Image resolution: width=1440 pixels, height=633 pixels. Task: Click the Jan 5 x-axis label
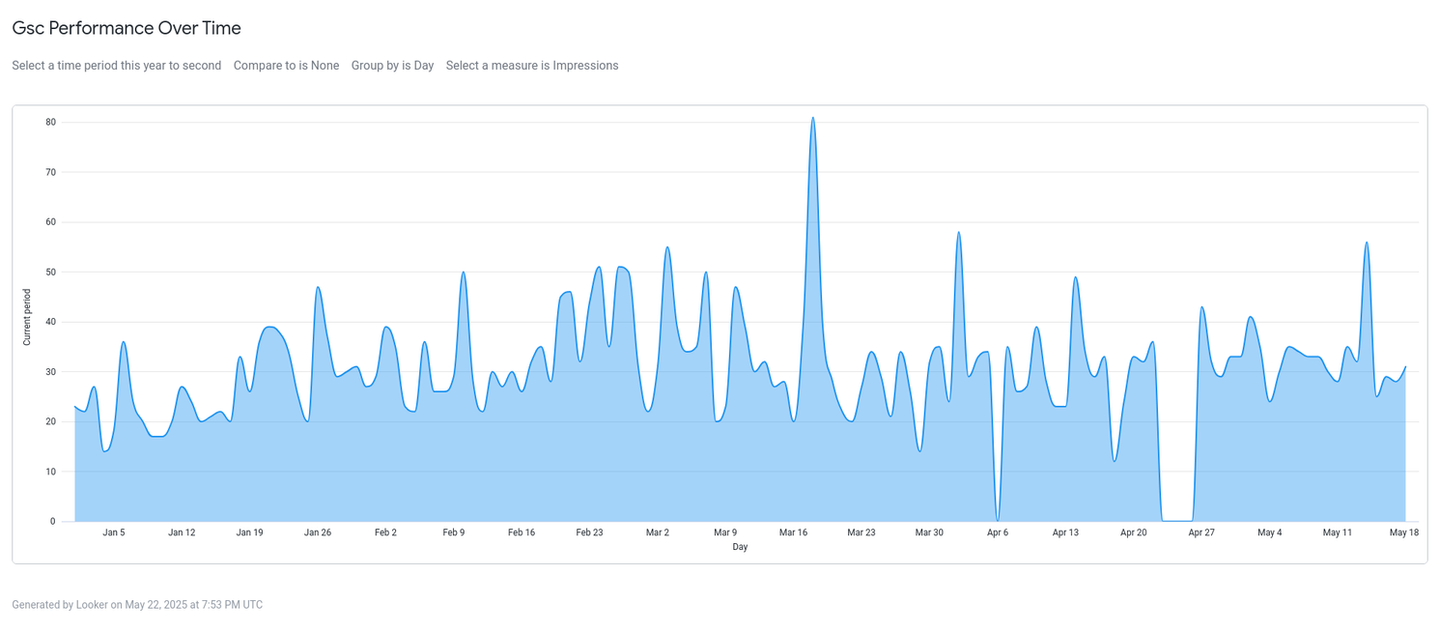[114, 533]
